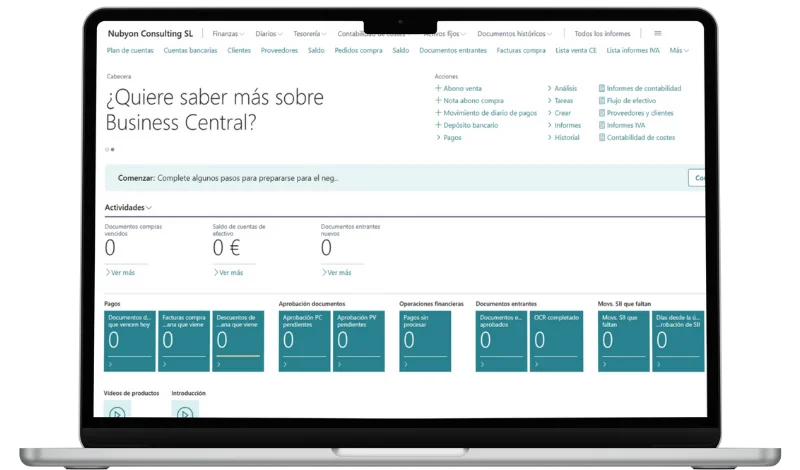Click report icon beside Informes de contabilidad
This screenshot has height=470, width=800.
point(602,88)
